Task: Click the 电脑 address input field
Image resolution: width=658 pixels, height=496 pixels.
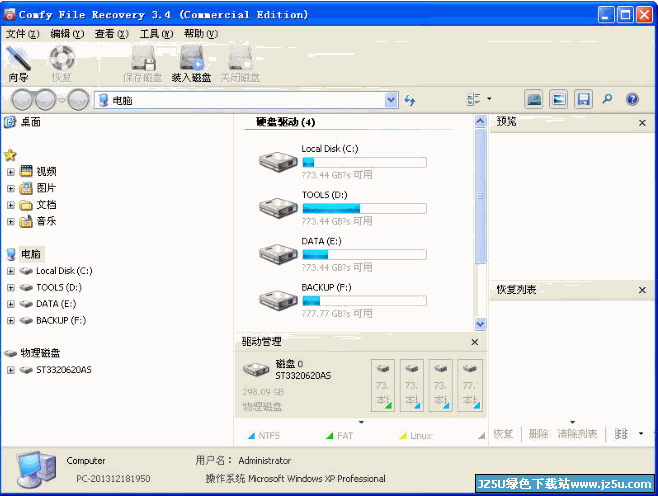Action: 240,100
